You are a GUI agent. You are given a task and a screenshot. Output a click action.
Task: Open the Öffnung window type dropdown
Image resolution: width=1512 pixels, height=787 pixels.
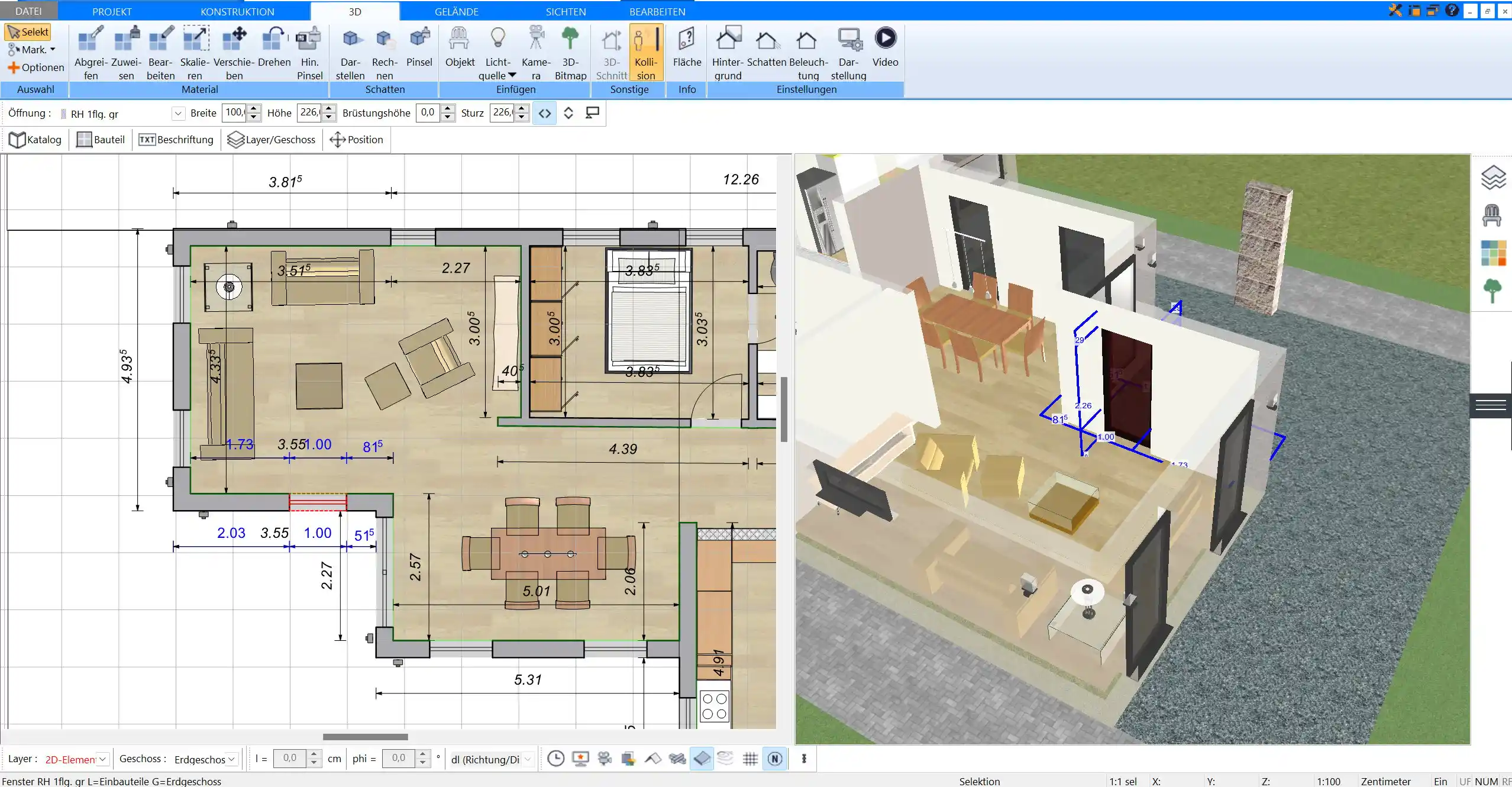177,112
